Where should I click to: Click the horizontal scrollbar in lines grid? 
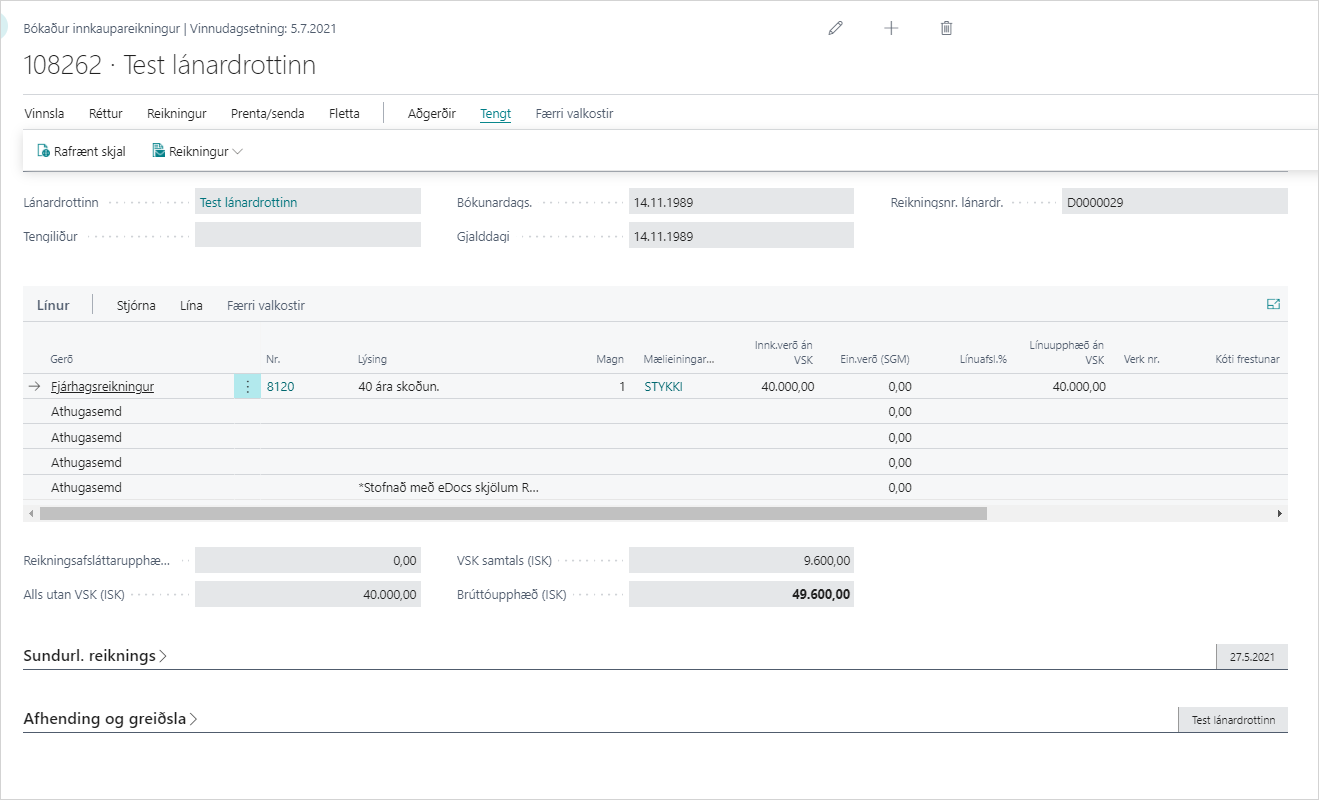pos(513,513)
